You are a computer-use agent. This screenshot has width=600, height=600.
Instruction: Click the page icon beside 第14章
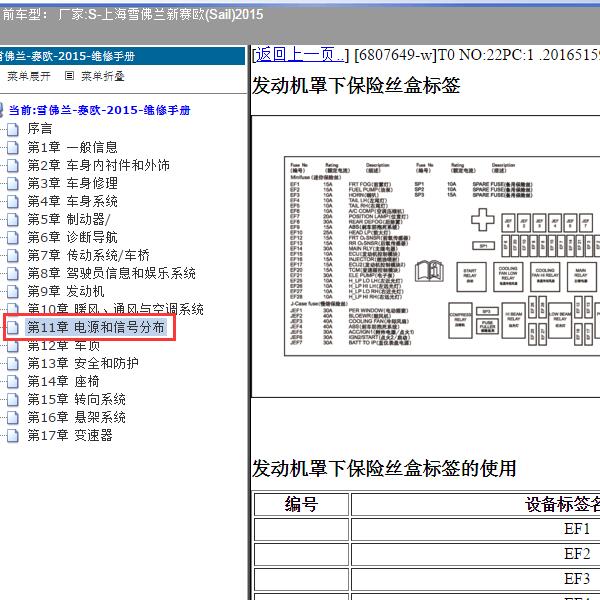(13, 382)
